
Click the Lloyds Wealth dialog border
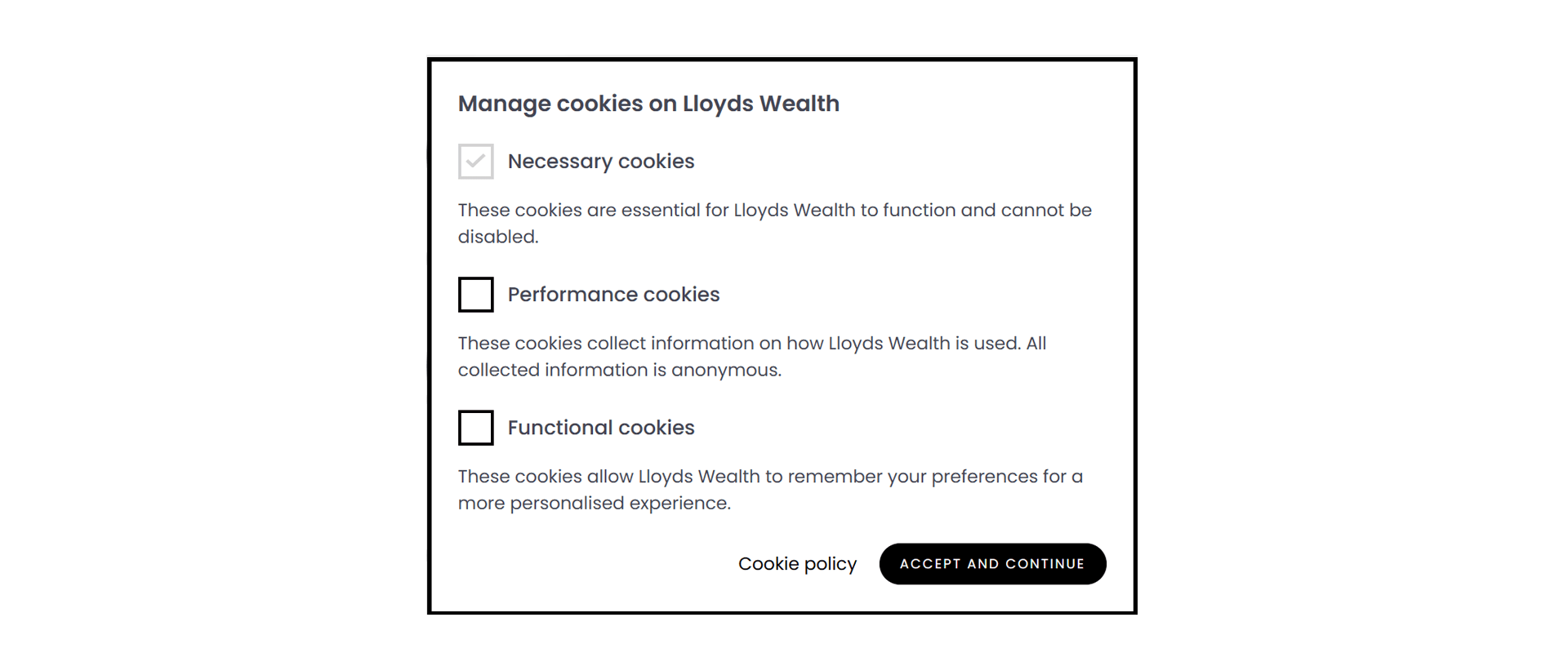[x=782, y=57]
